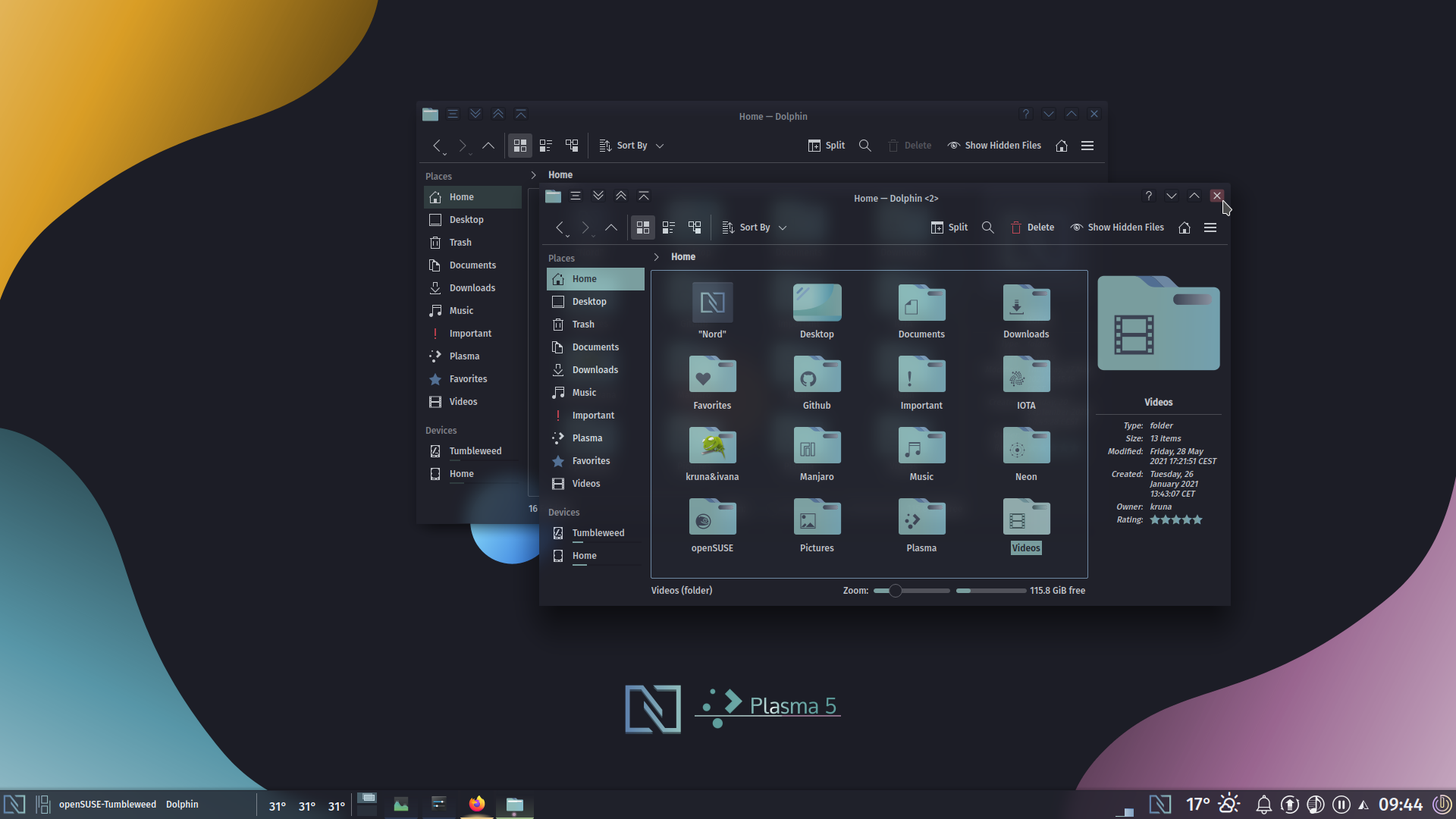Open the openSUSE folder
Image resolution: width=1456 pixels, height=819 pixels.
[712, 516]
